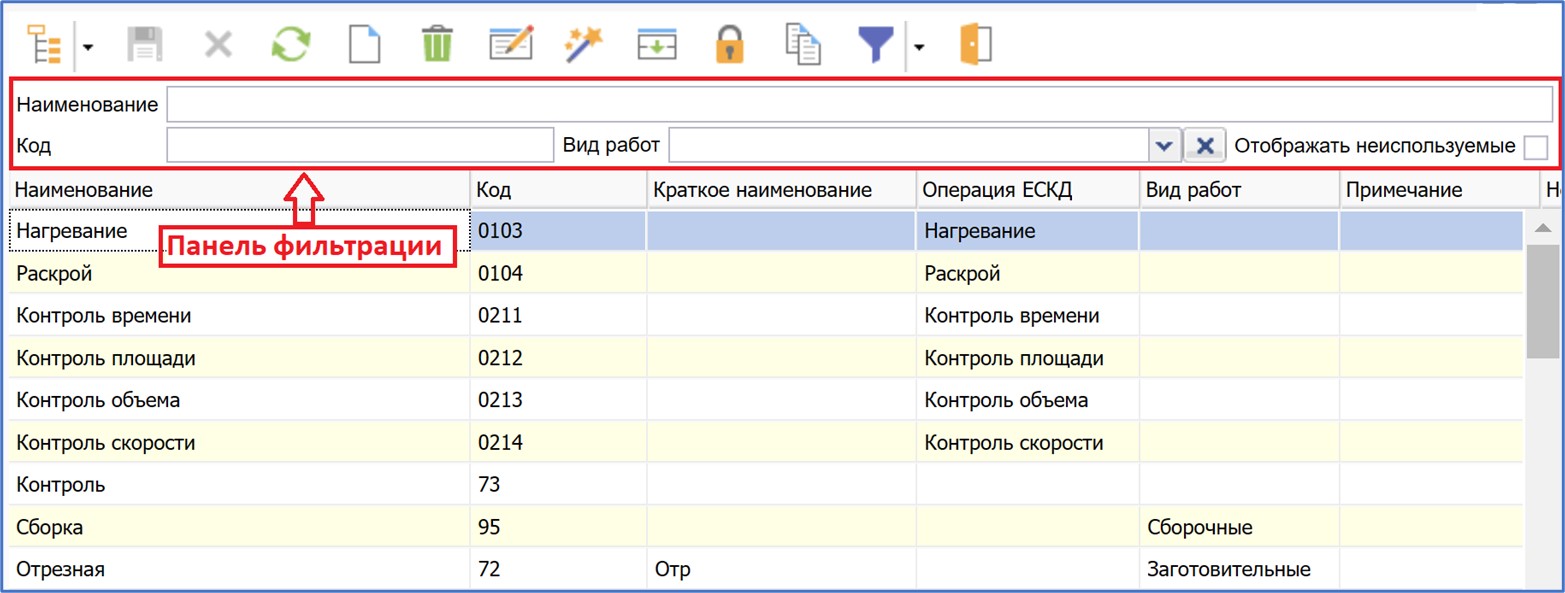This screenshot has height=593, width=1565.
Task: Expand the Вид работ dropdown list
Action: coord(1163,146)
